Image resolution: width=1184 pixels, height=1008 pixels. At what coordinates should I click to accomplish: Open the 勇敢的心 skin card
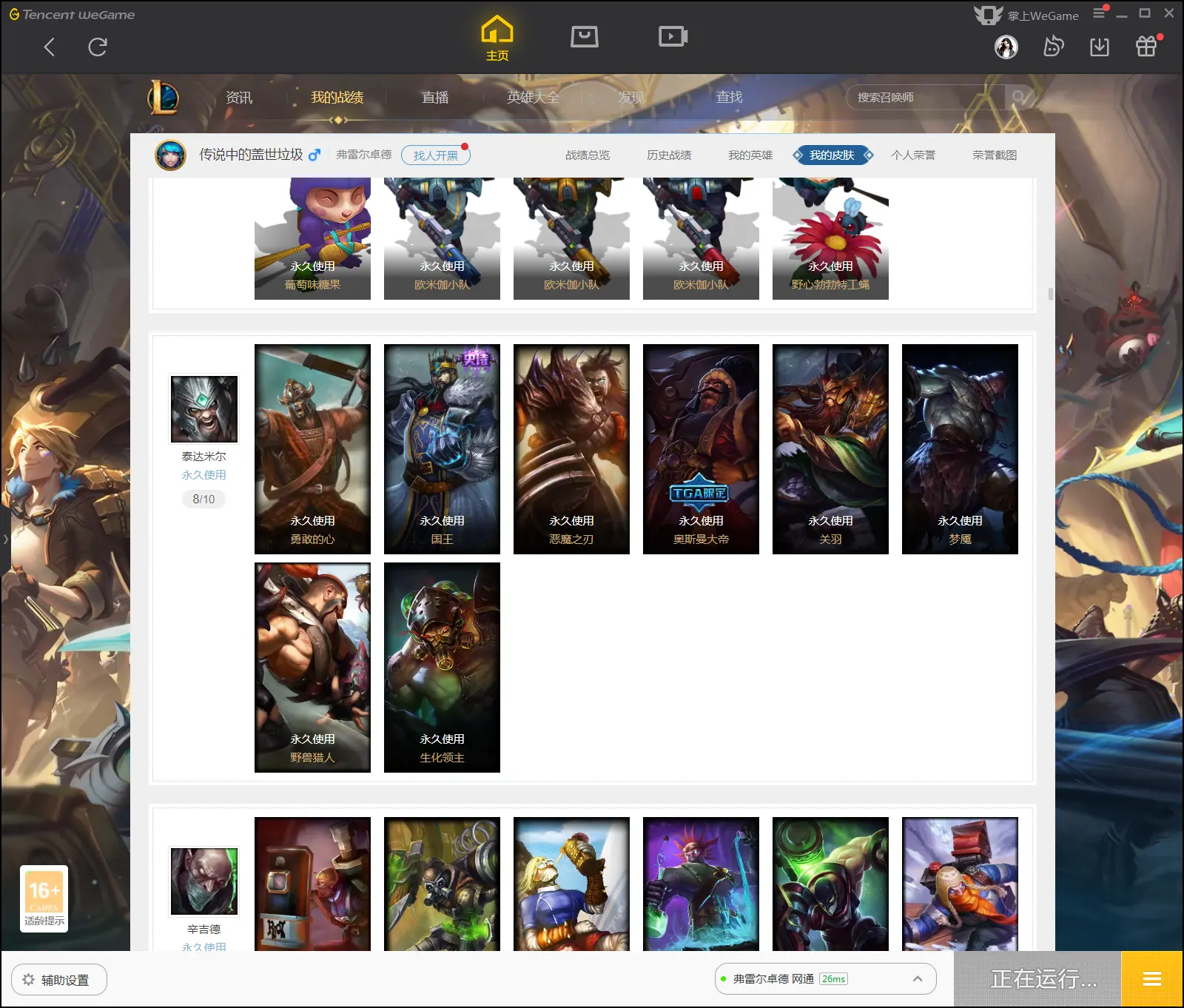(x=312, y=449)
